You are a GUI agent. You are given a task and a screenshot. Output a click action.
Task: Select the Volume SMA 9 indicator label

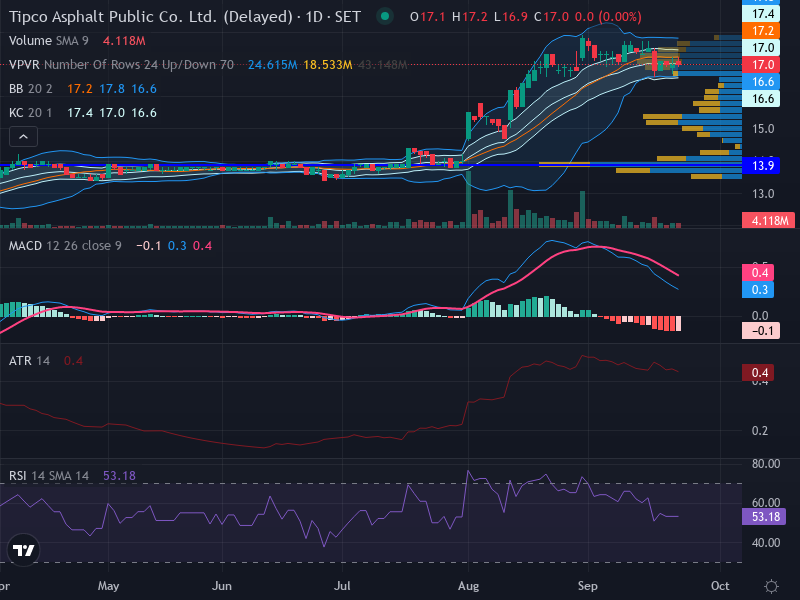(48, 41)
